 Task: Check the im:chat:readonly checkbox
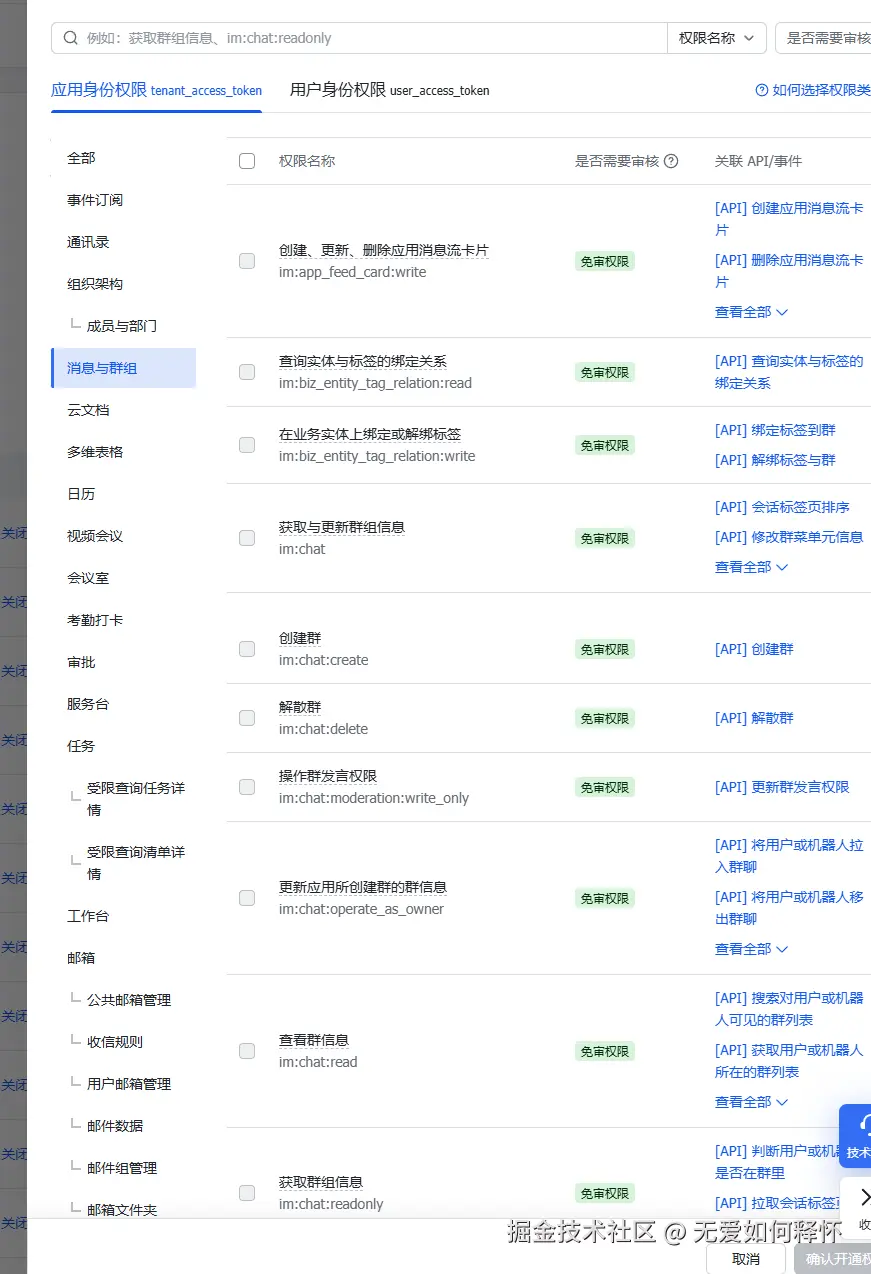click(247, 1193)
